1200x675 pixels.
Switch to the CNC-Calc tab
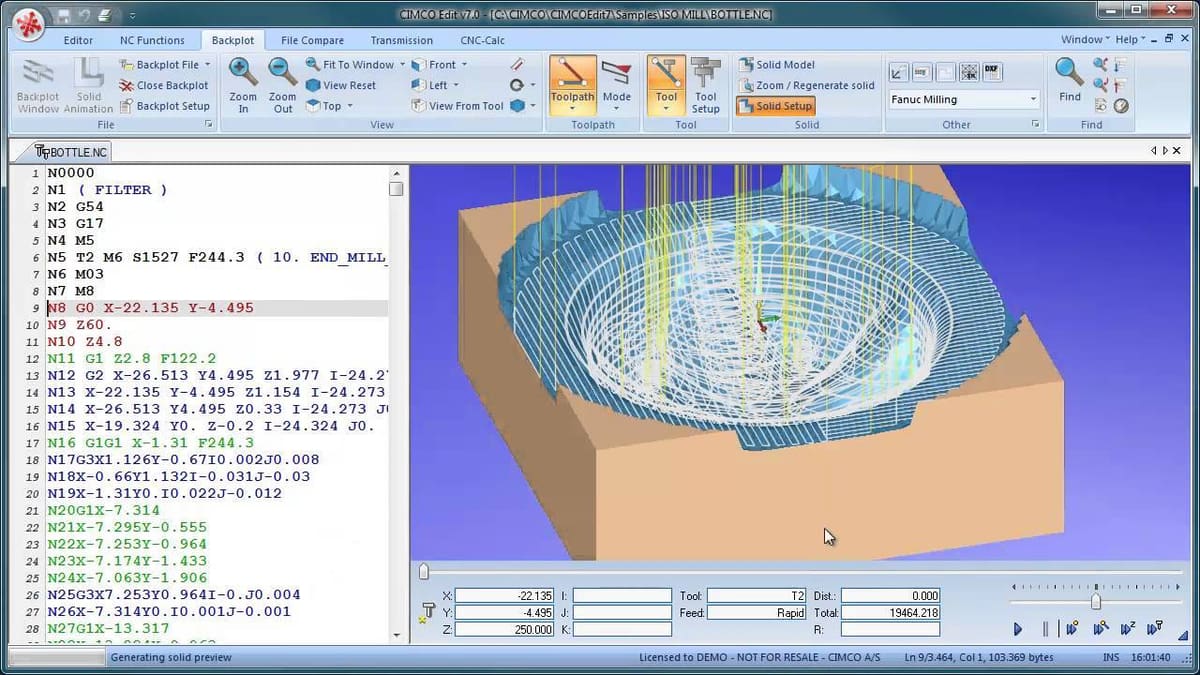482,40
